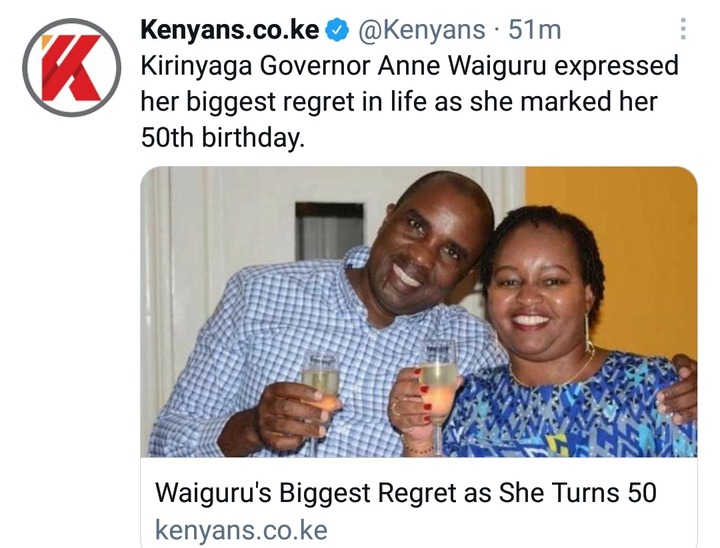The image size is (720, 548).
Task: Open the tweet via the 51m timestamp
Action: coord(534,30)
